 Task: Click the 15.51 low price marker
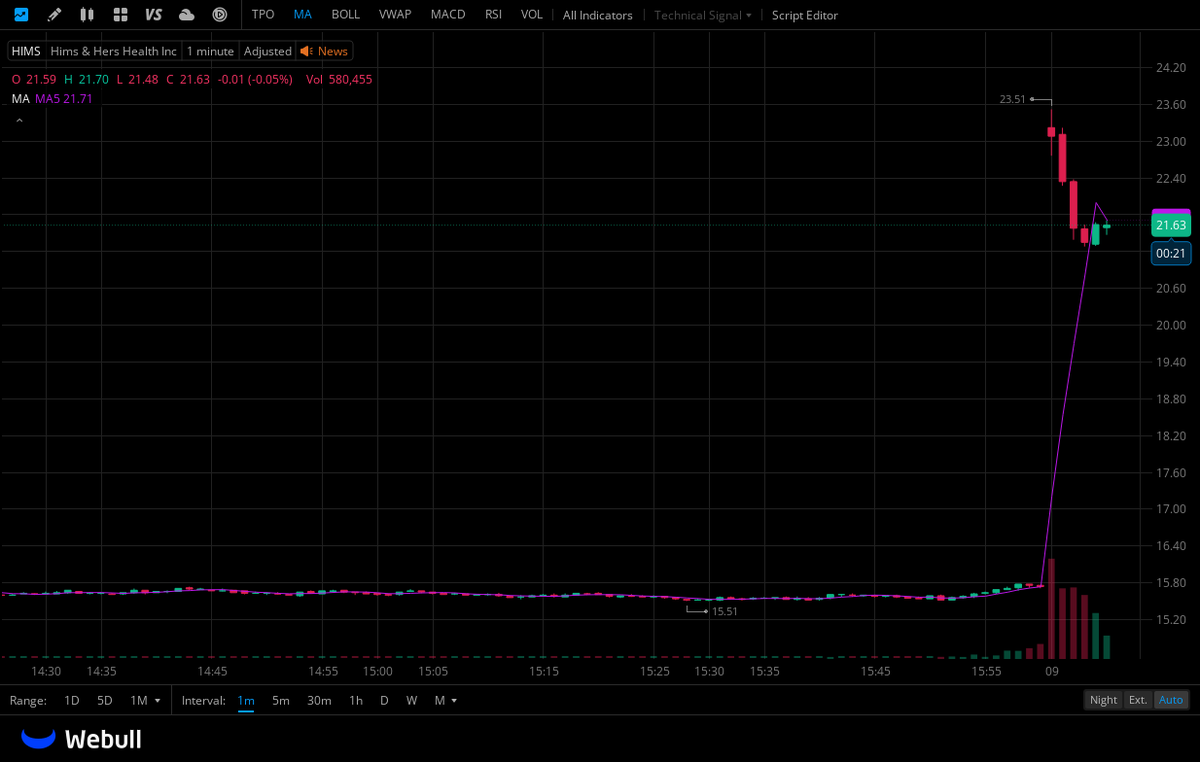(724, 611)
